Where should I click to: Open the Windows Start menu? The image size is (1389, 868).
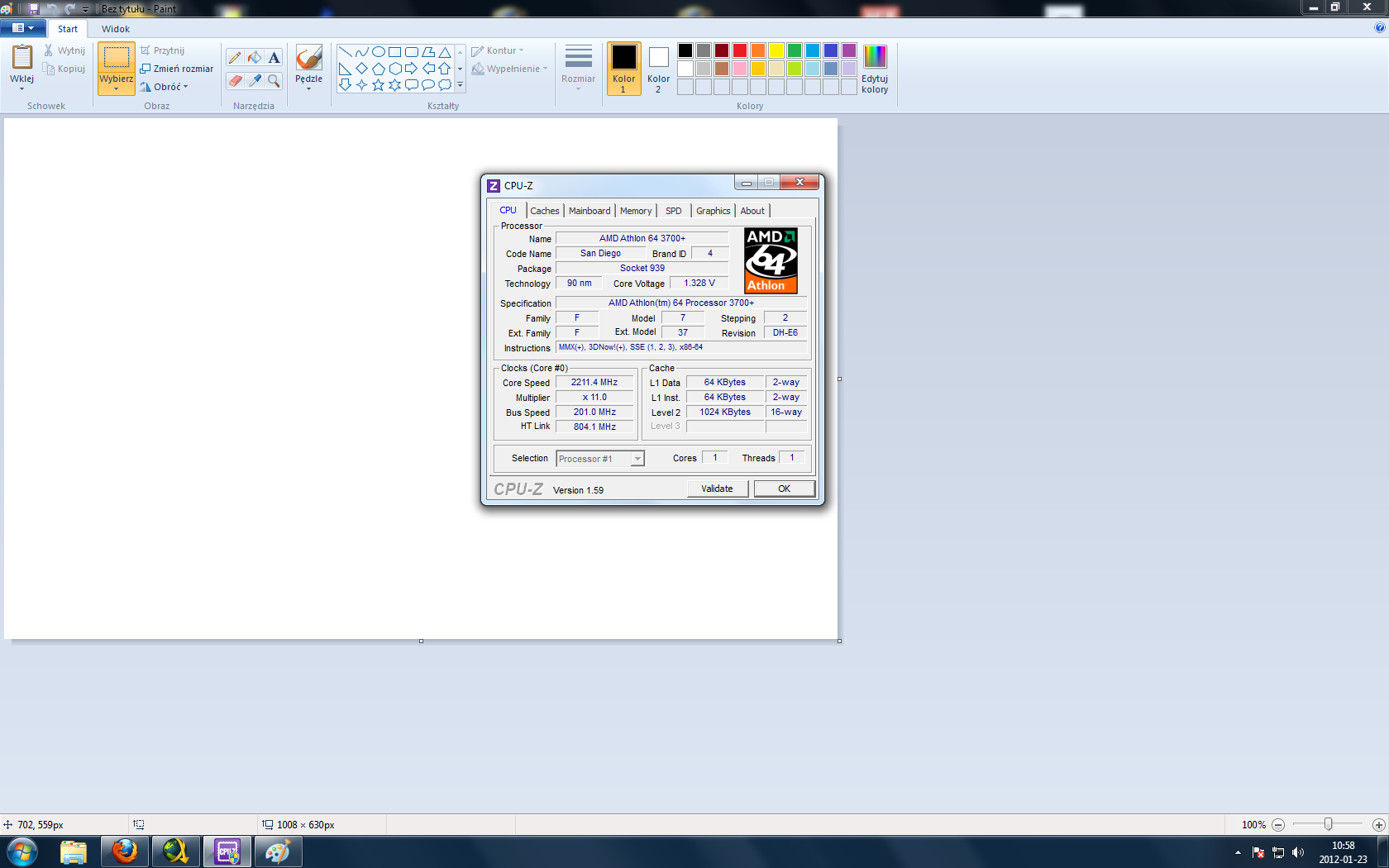pos(22,851)
